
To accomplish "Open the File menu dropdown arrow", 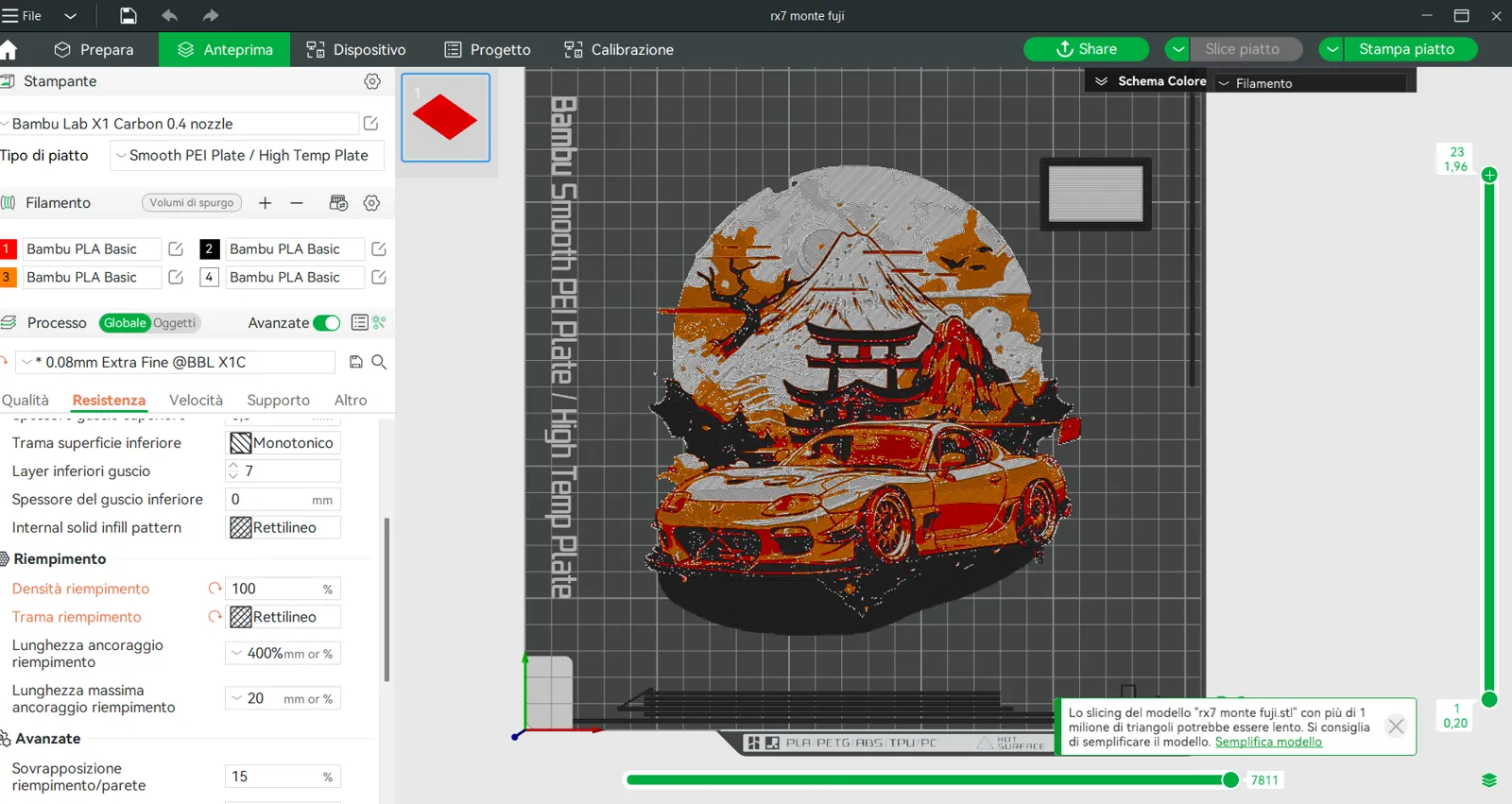I will (70, 16).
